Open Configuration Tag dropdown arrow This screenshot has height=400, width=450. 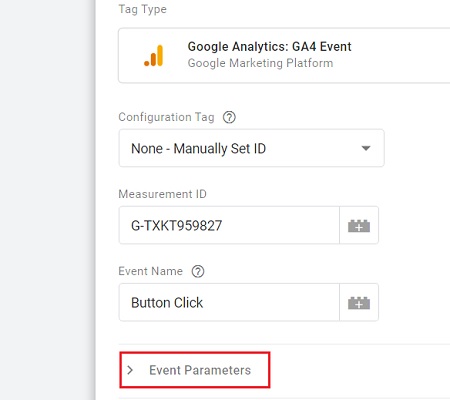click(x=366, y=148)
